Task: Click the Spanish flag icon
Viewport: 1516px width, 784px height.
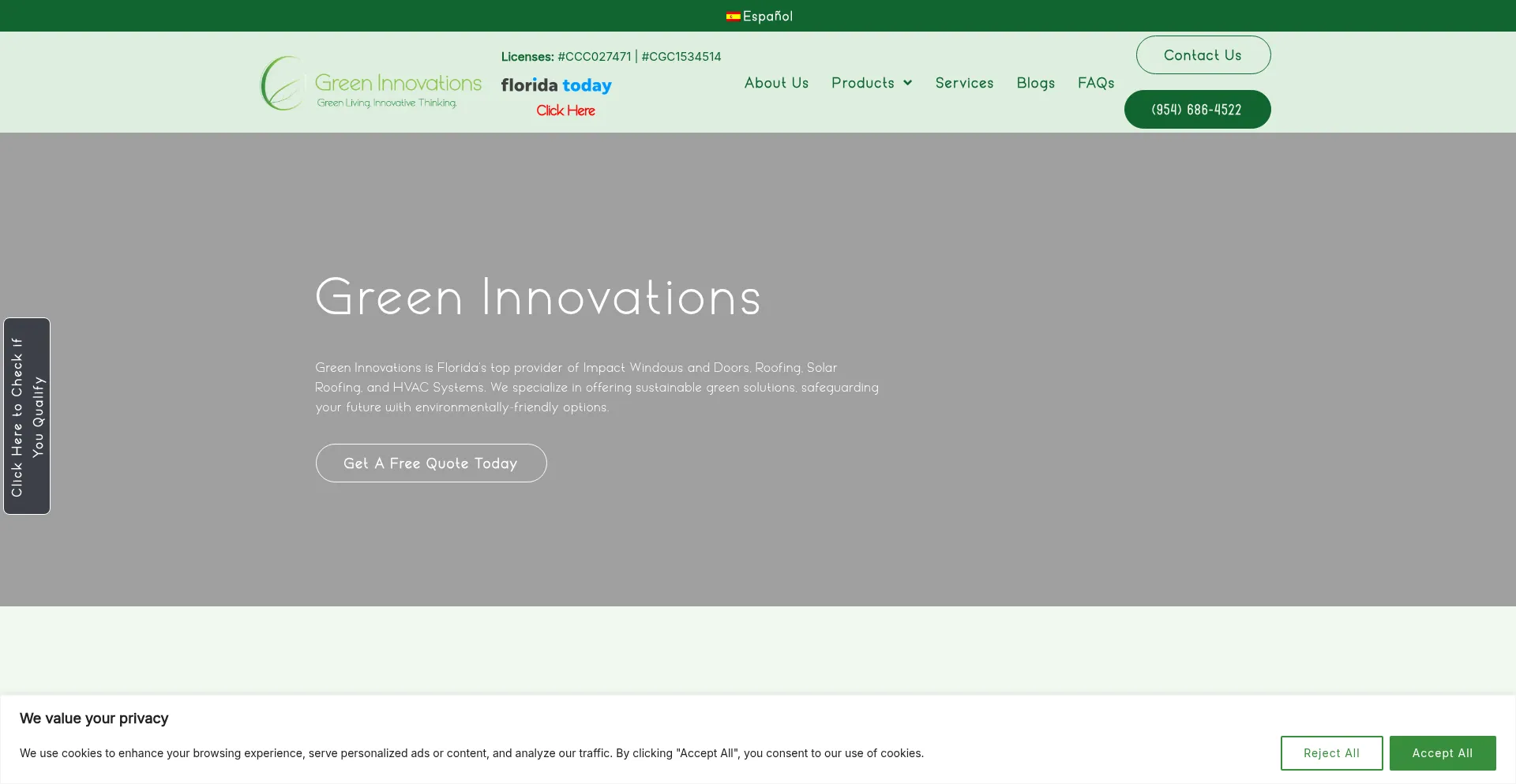Action: (733, 15)
